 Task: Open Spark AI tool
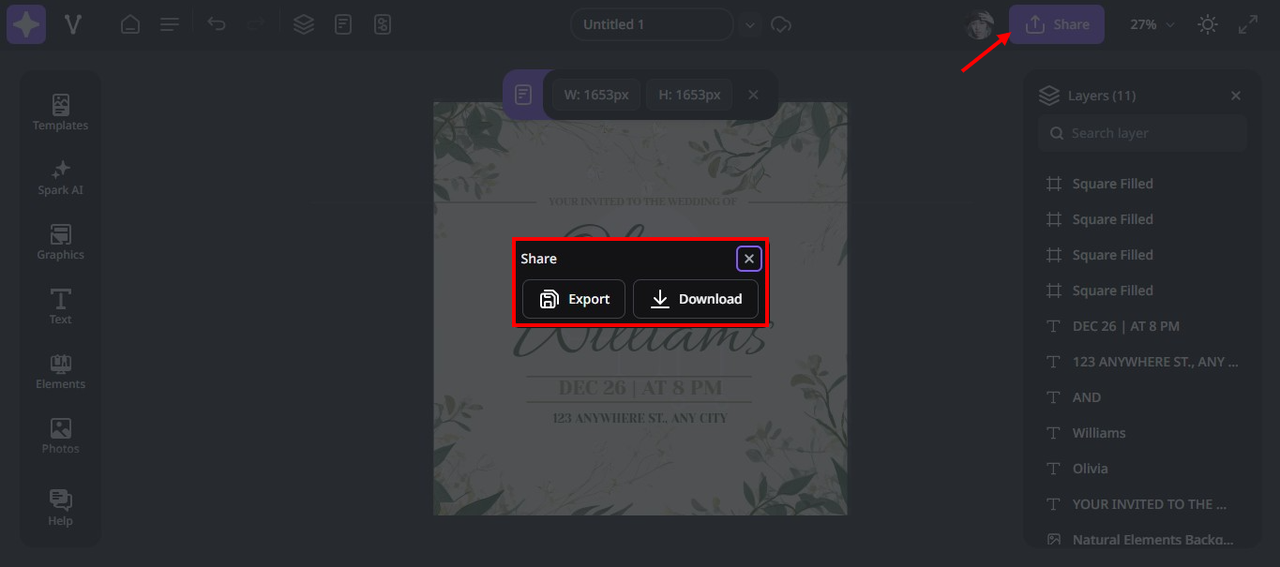60,177
